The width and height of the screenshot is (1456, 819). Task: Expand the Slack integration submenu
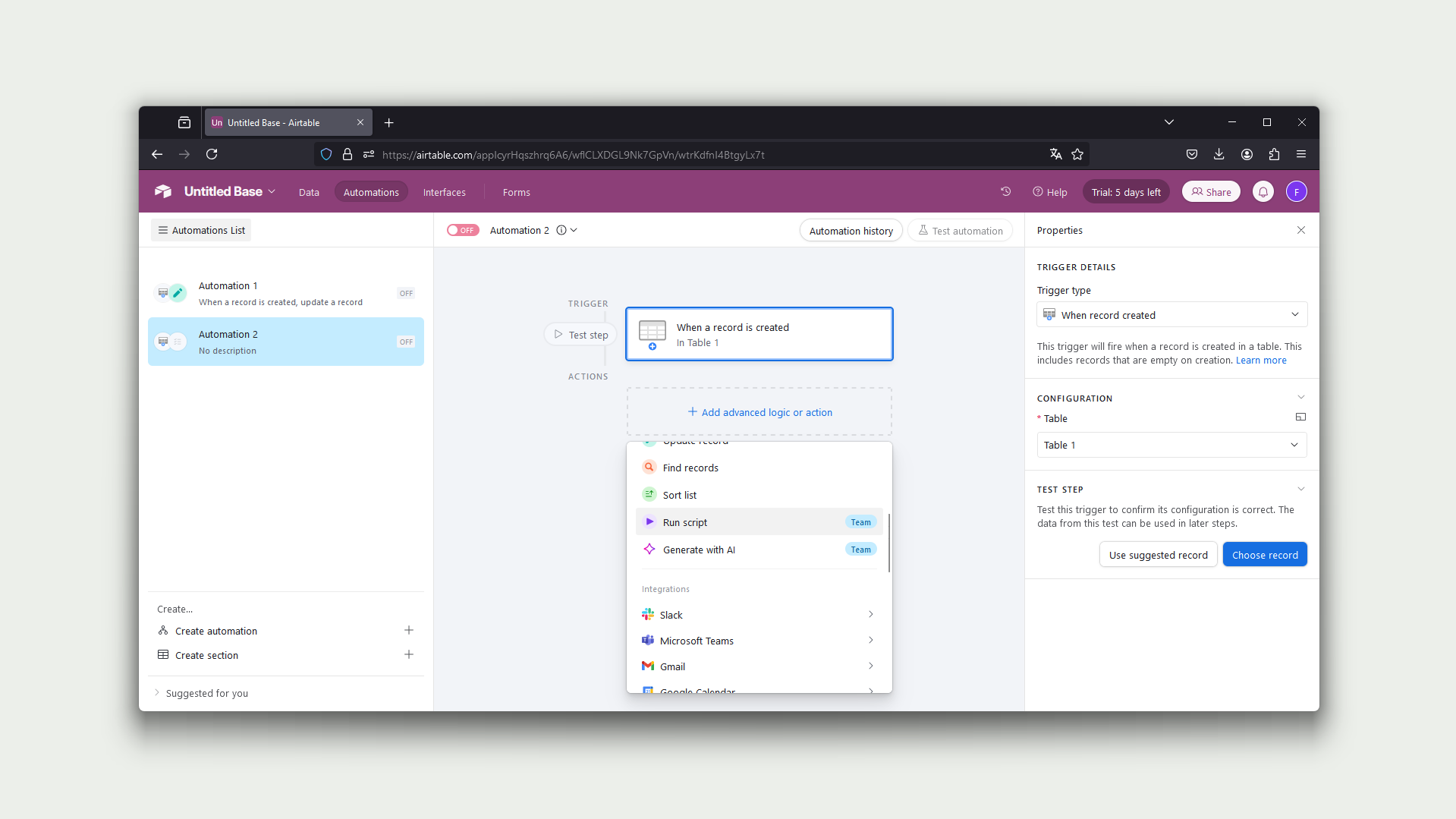coord(871,615)
